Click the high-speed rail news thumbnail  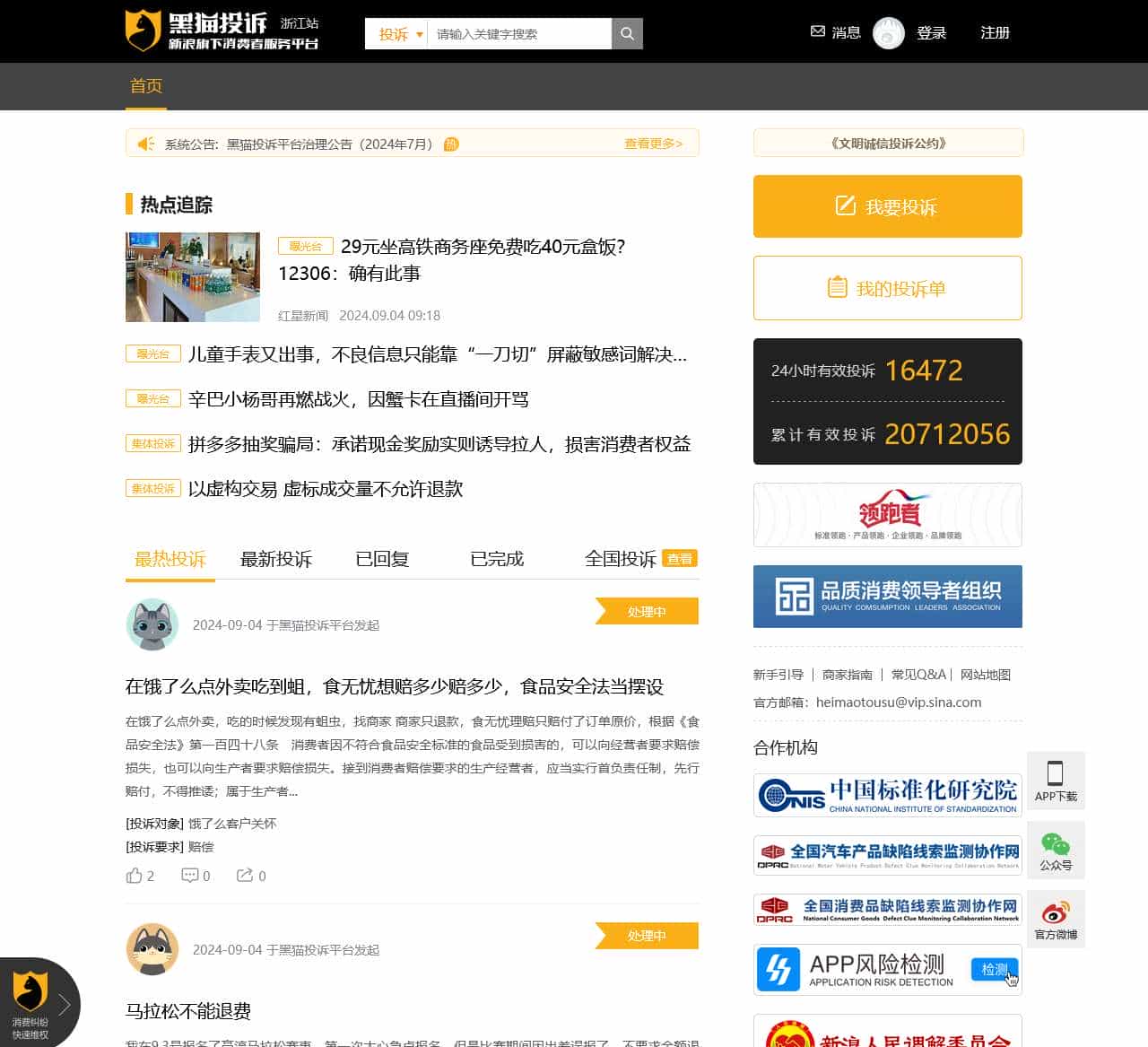point(192,276)
